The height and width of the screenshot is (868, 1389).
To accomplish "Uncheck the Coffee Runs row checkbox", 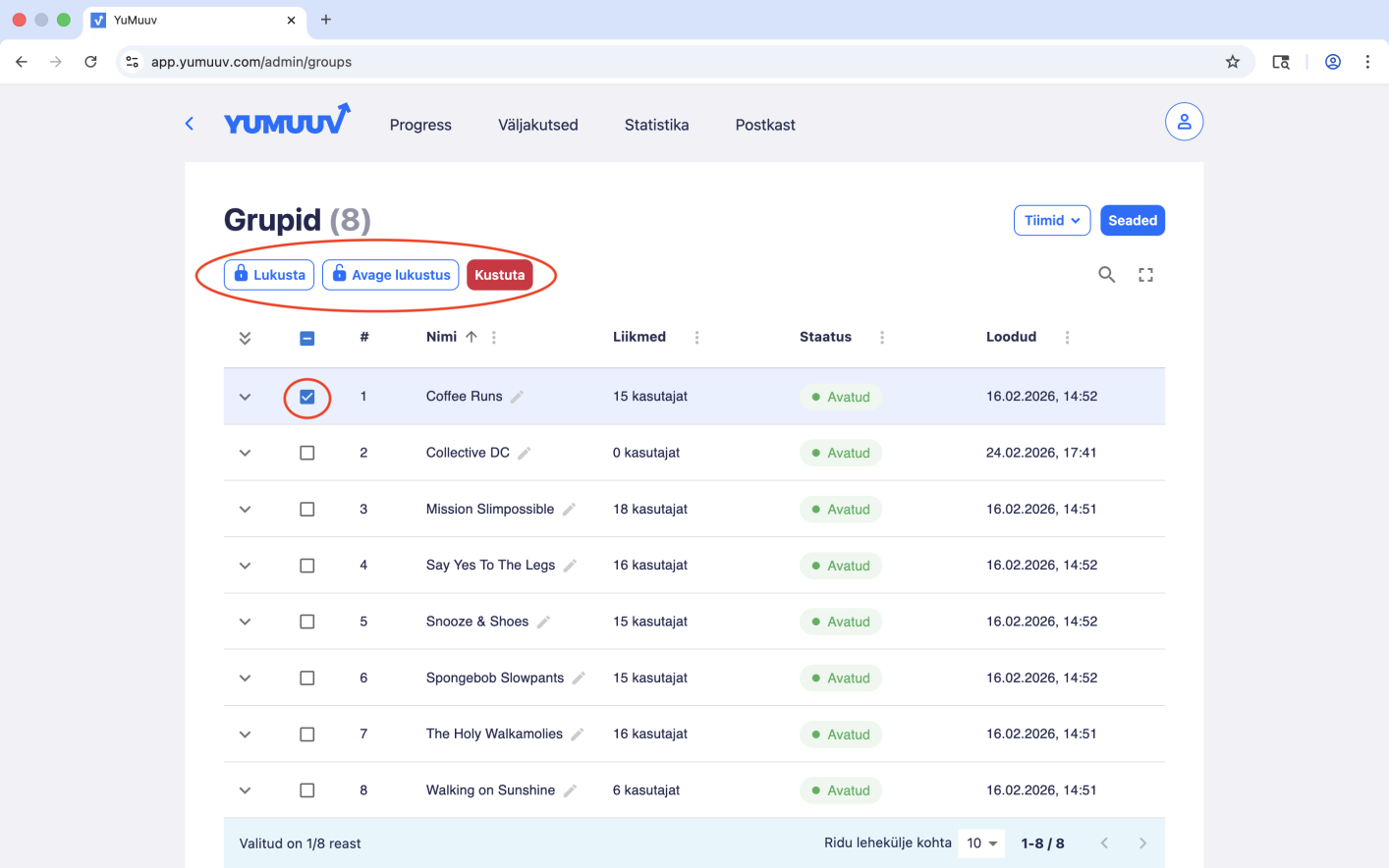I will pos(307,397).
